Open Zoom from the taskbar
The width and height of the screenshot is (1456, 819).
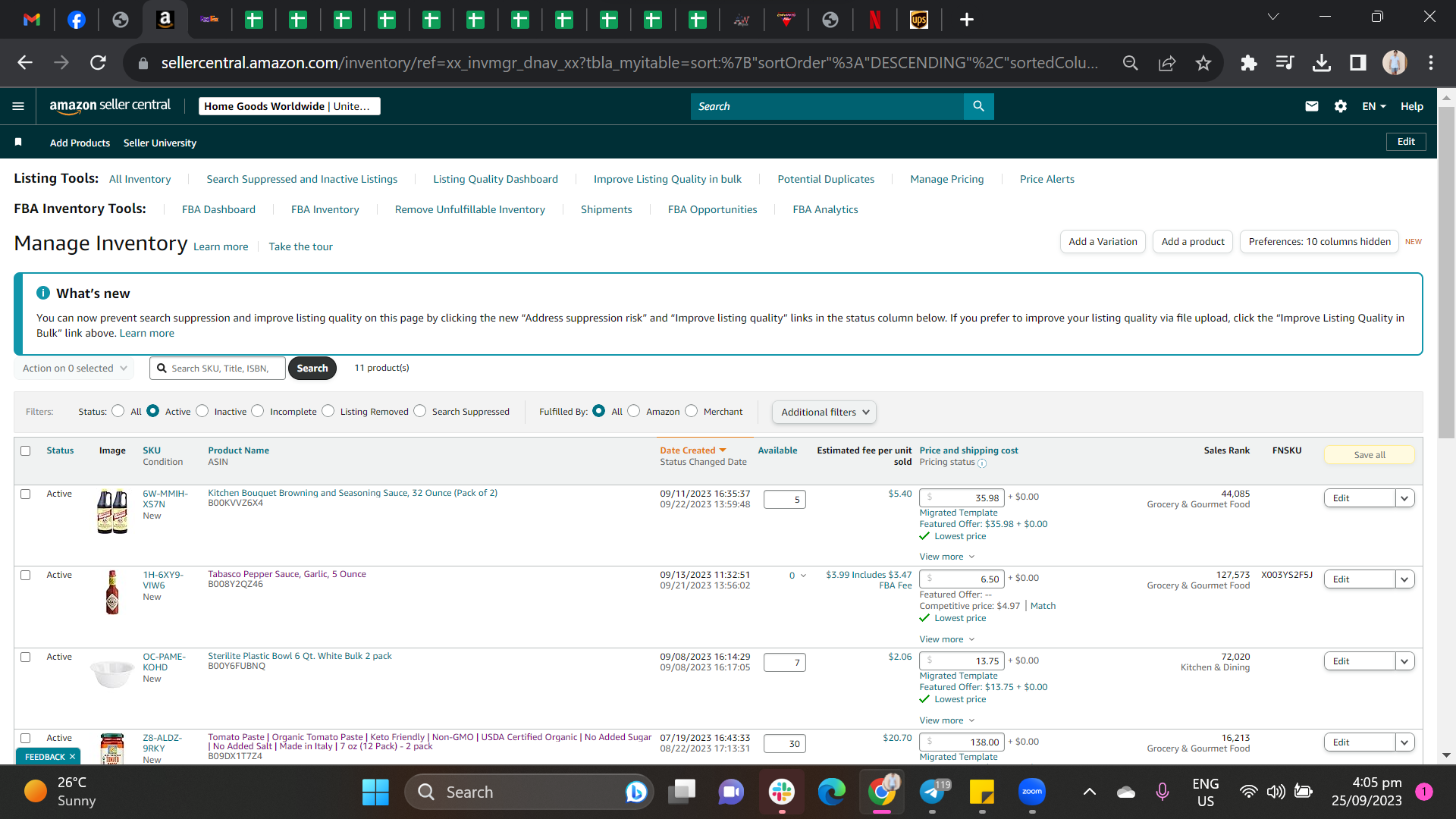pos(1032,792)
